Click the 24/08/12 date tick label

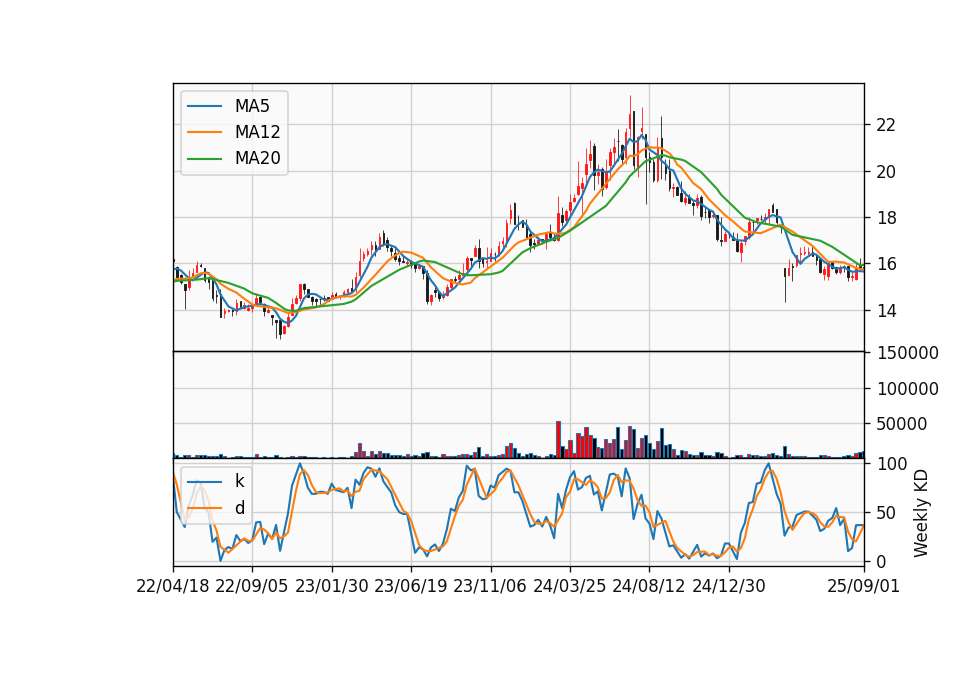(x=648, y=587)
